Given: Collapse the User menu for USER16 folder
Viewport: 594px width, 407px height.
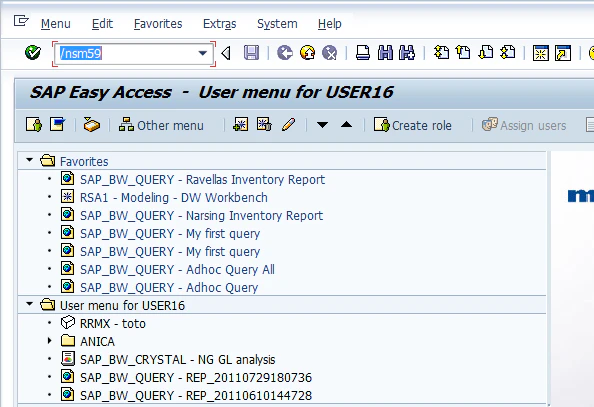Looking at the screenshot, I should [x=30, y=304].
